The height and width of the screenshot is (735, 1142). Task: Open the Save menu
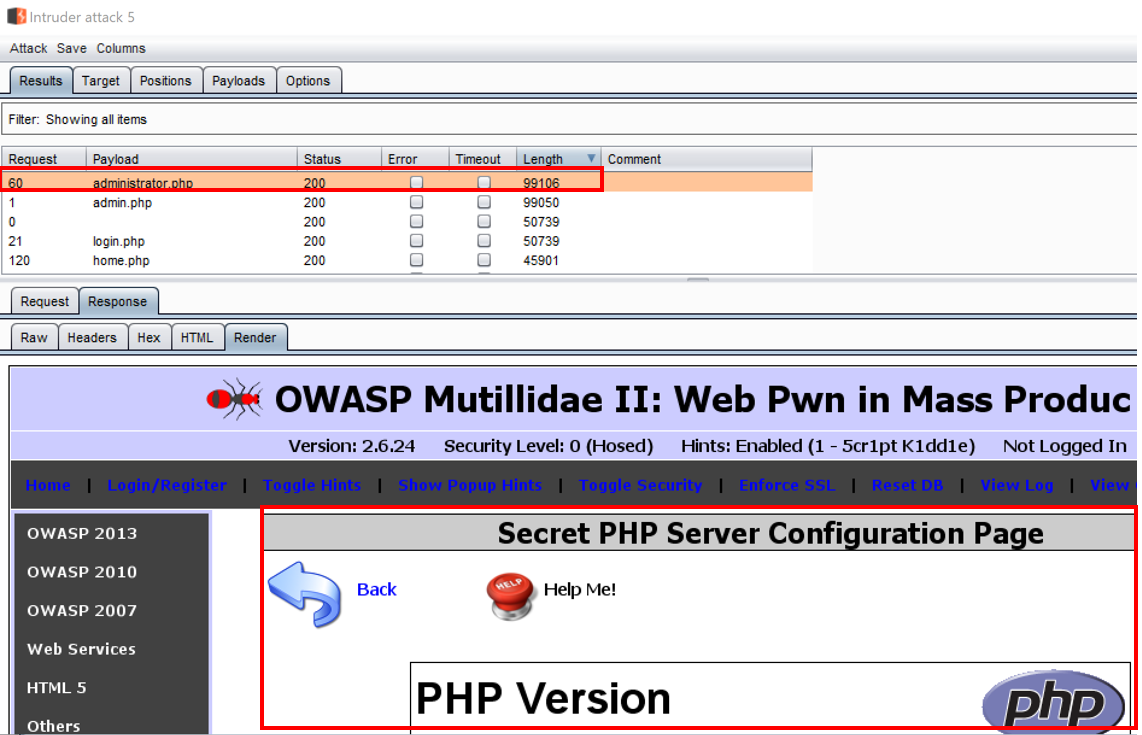point(71,48)
